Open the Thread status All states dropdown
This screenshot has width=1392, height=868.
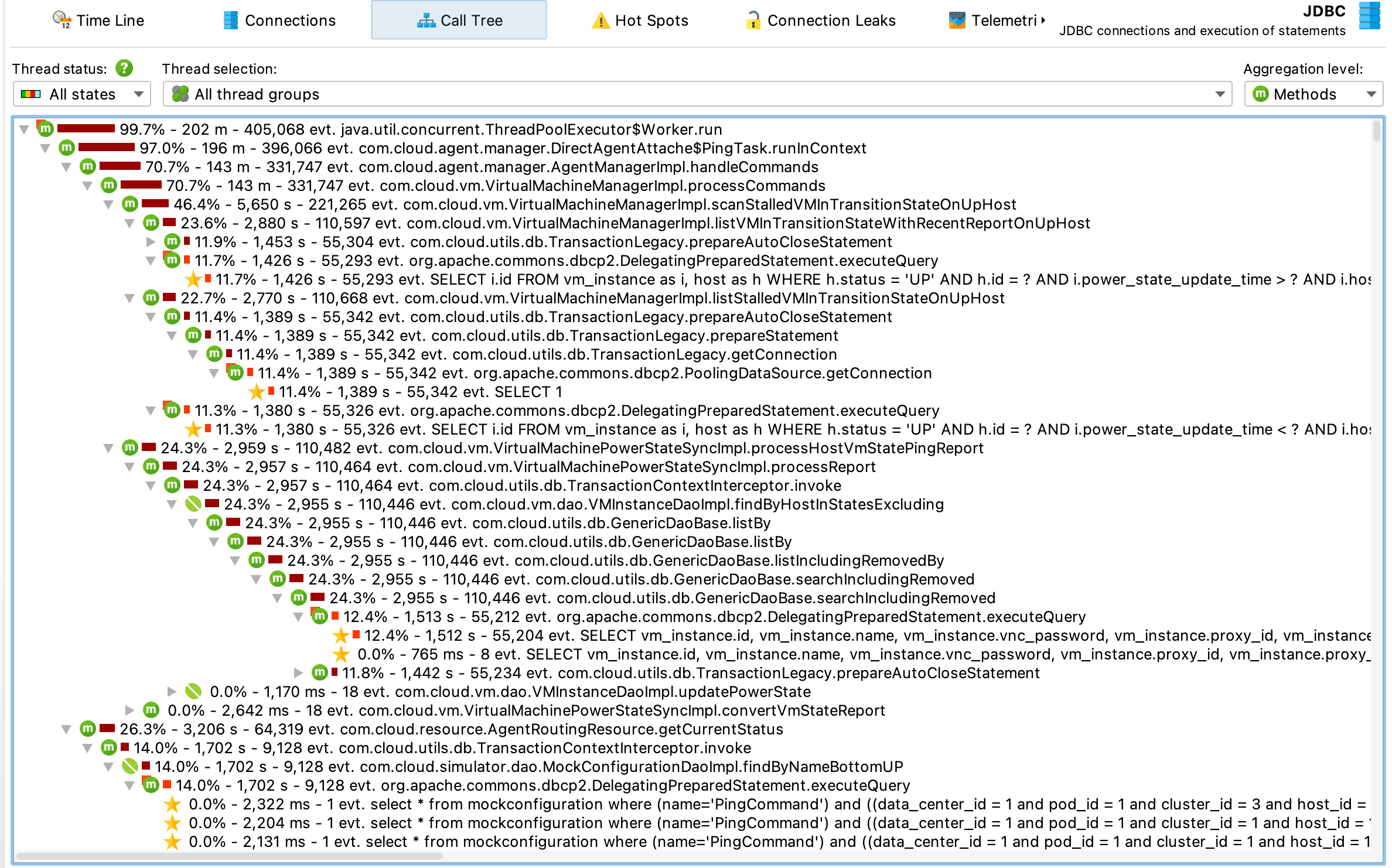coord(82,94)
